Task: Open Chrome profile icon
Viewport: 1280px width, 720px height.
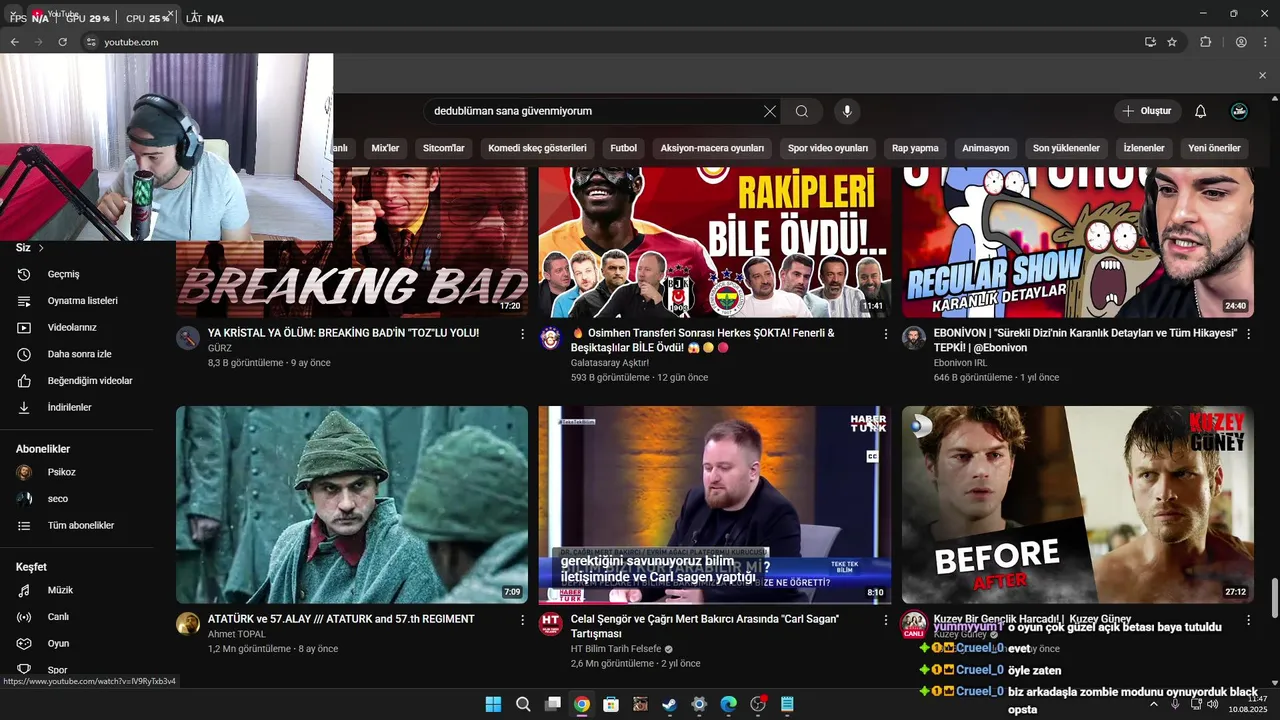Action: [x=1241, y=42]
